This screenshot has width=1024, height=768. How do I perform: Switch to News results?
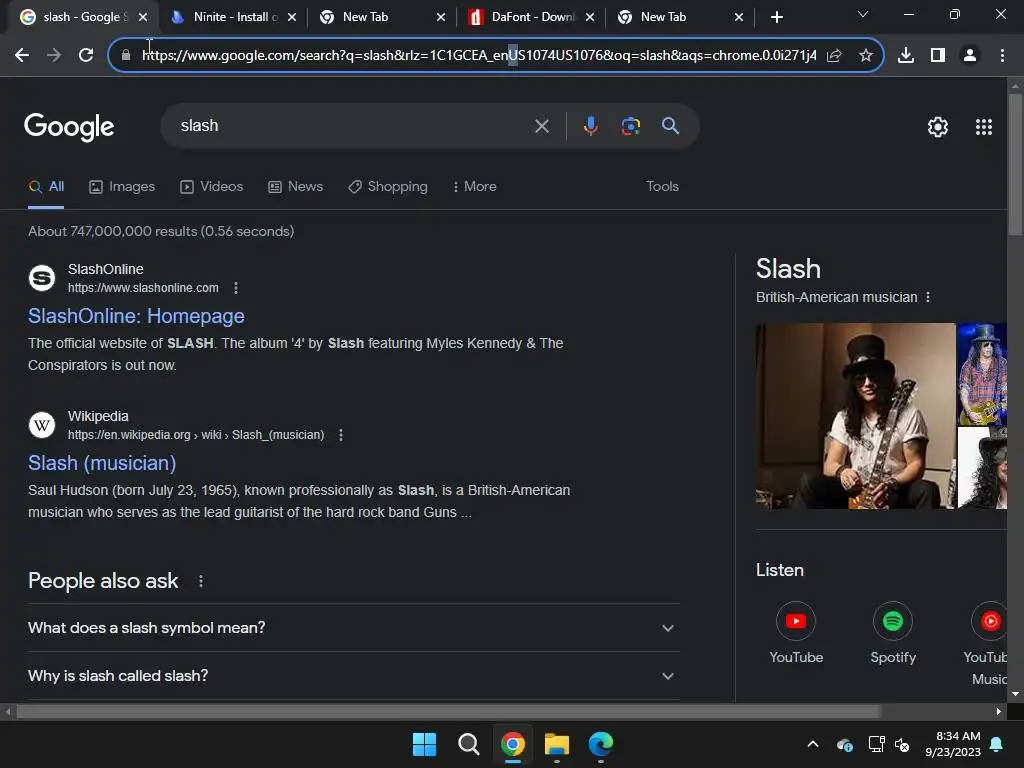[295, 187]
